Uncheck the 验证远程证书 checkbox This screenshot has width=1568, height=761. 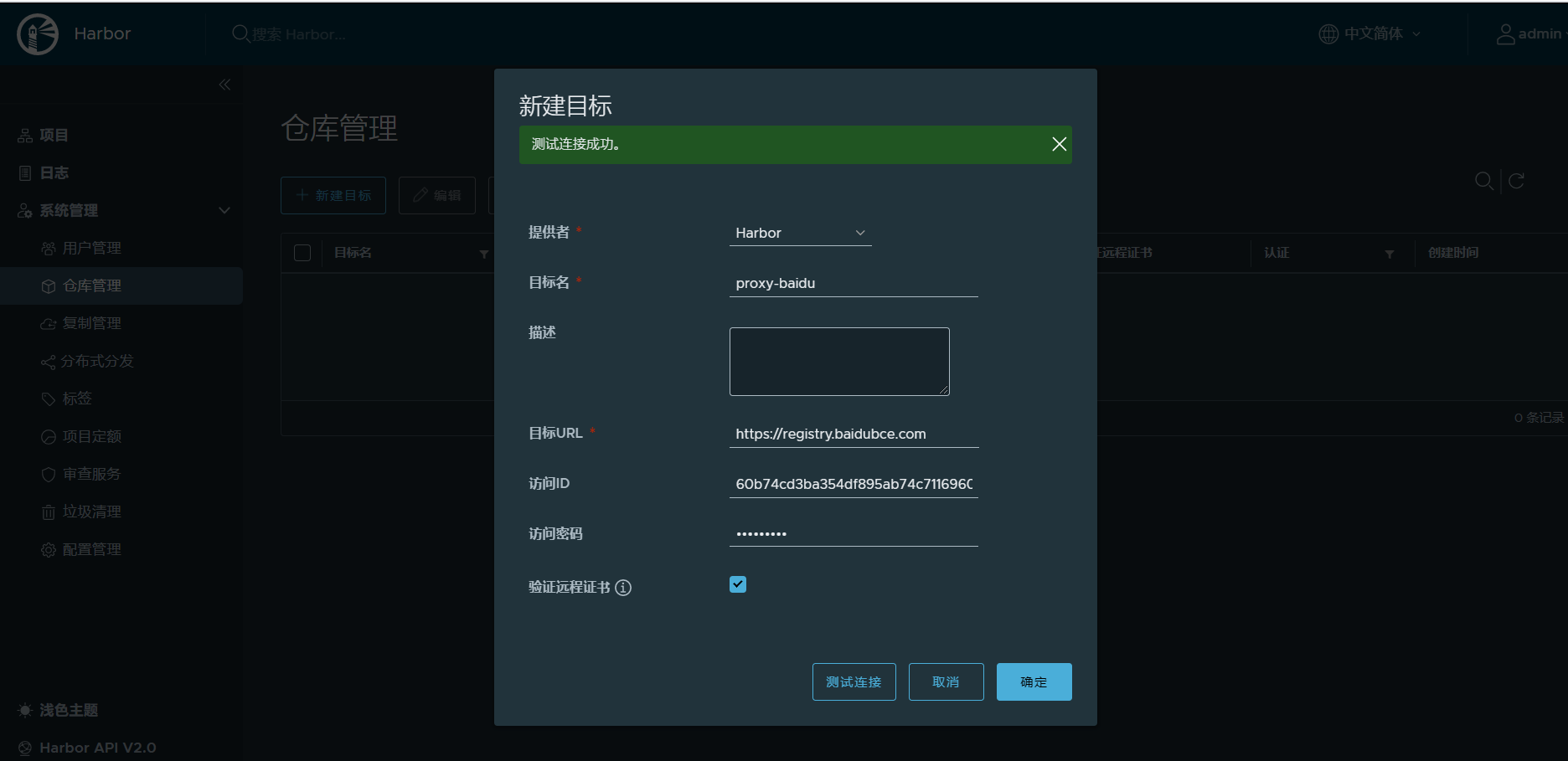[x=738, y=584]
